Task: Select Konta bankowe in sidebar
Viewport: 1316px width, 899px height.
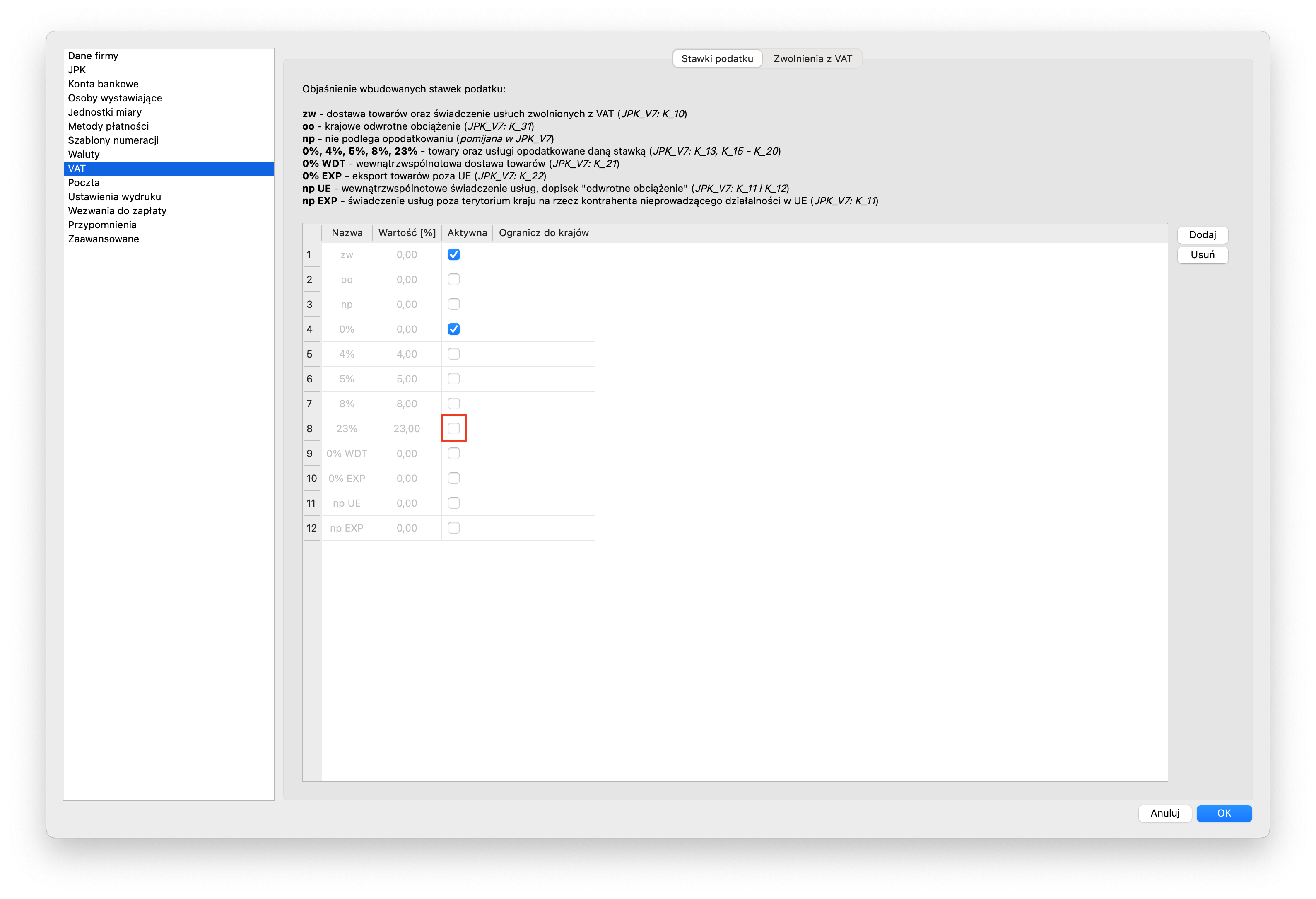Action: (x=169, y=85)
